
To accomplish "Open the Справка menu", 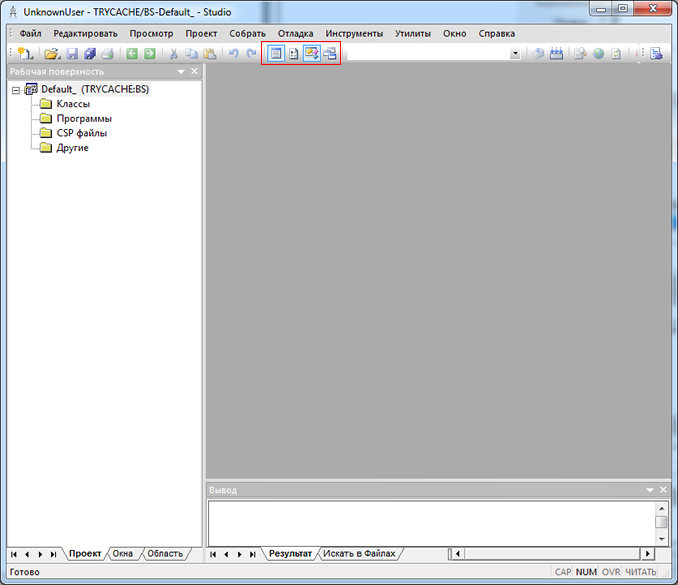I will pyautogui.click(x=496, y=34).
